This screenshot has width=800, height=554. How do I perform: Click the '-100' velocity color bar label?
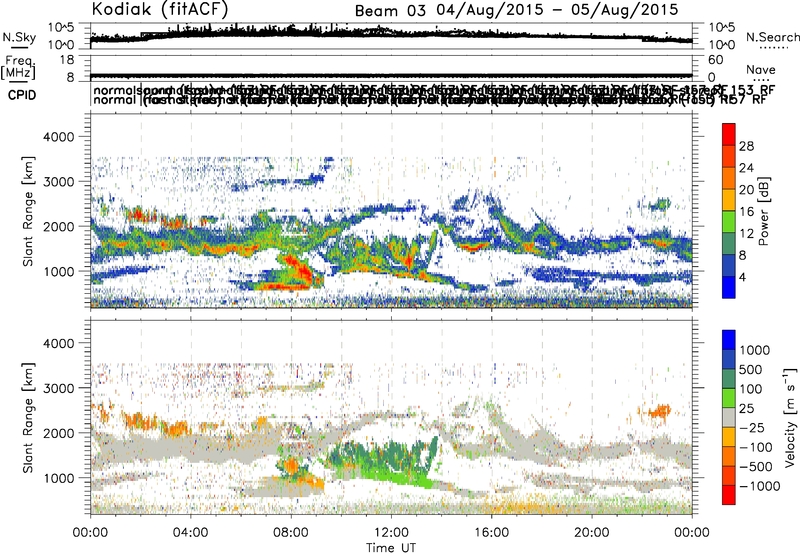coord(756,447)
